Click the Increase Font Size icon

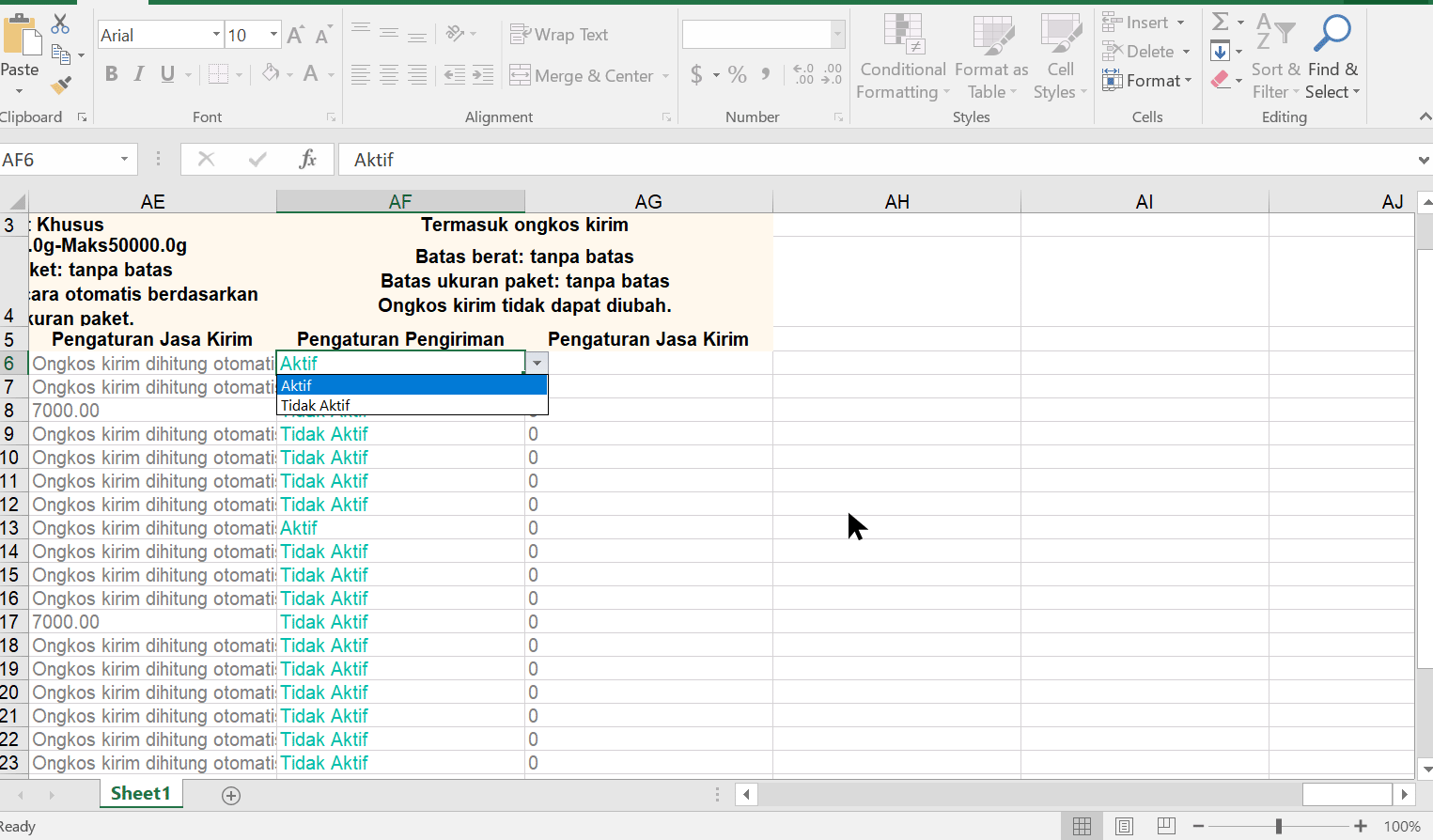pos(295,36)
